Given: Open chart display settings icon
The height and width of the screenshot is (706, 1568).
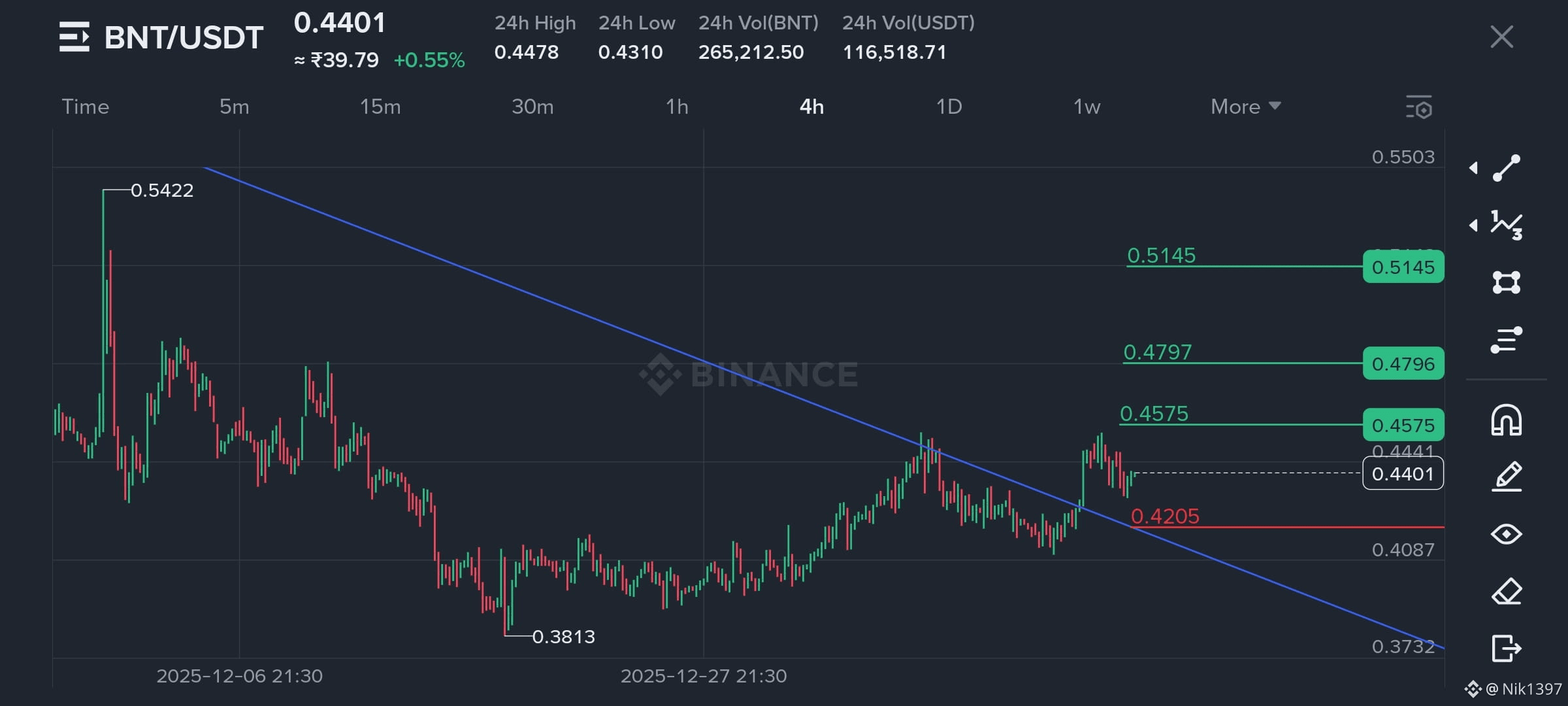Looking at the screenshot, I should 1419,107.
